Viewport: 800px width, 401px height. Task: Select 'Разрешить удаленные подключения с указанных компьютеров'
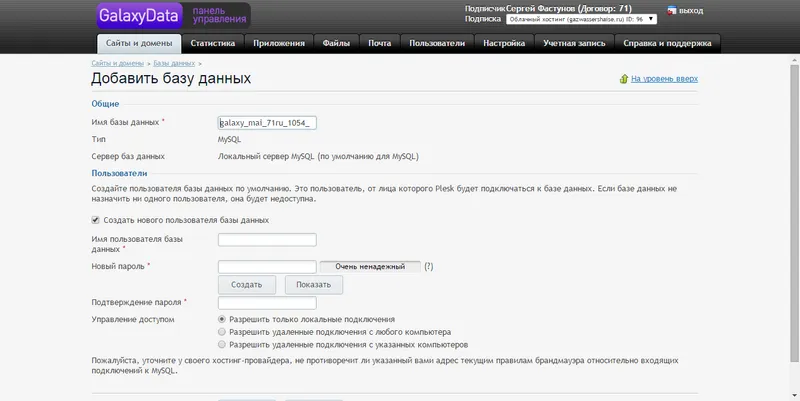pos(221,344)
